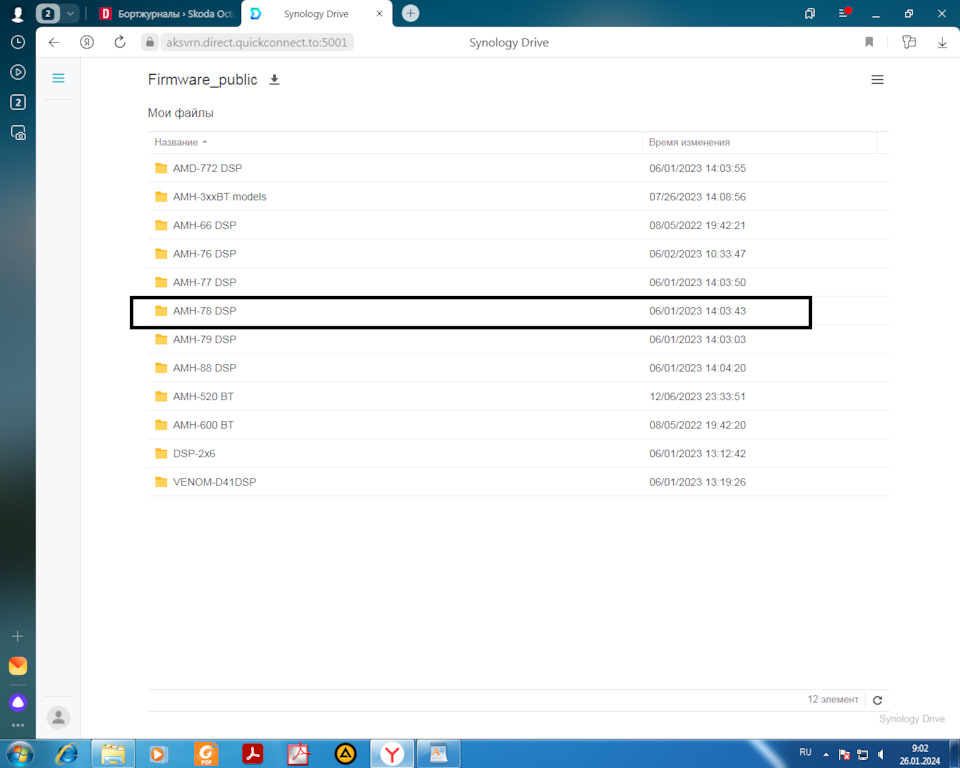Open the browser history clock icon
This screenshot has height=768, width=960.
coord(18,42)
